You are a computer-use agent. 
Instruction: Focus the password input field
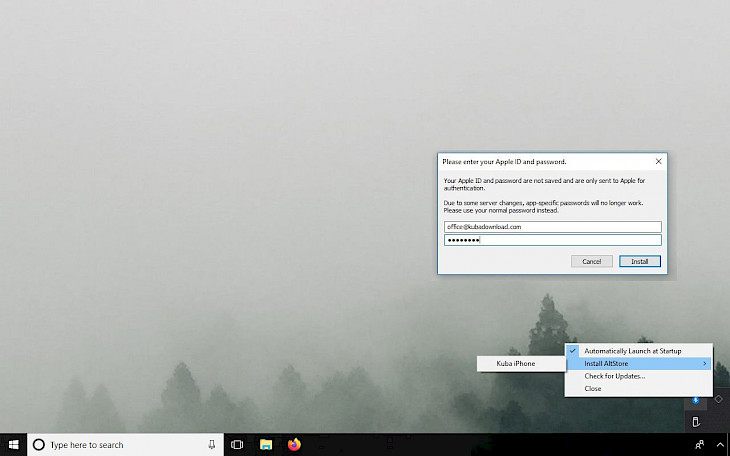coord(553,240)
